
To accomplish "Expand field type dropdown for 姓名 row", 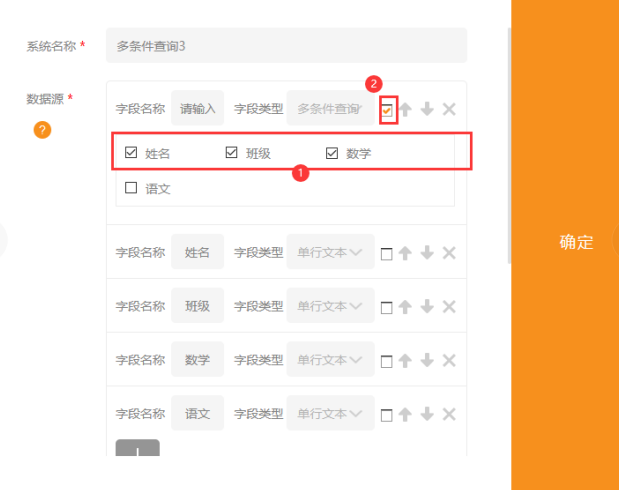I will pos(330,252).
